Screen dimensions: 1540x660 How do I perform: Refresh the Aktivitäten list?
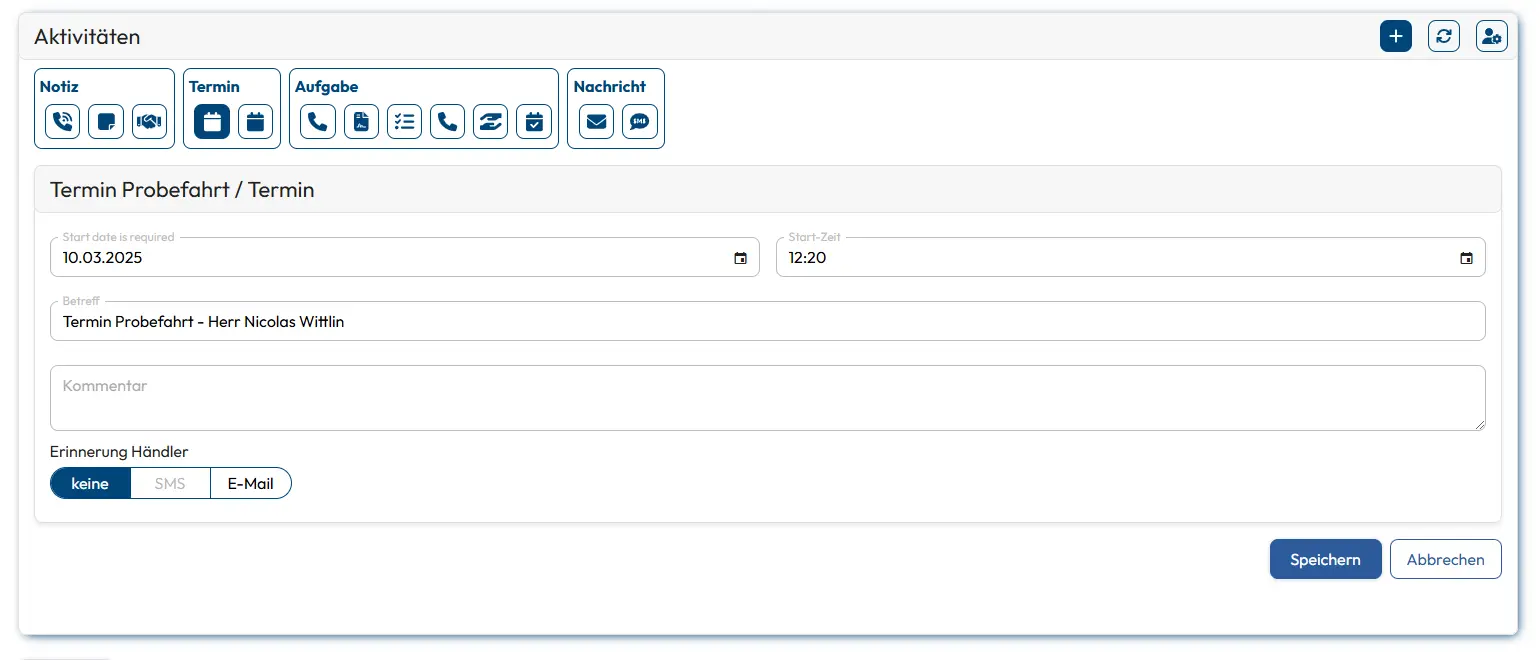coord(1443,37)
